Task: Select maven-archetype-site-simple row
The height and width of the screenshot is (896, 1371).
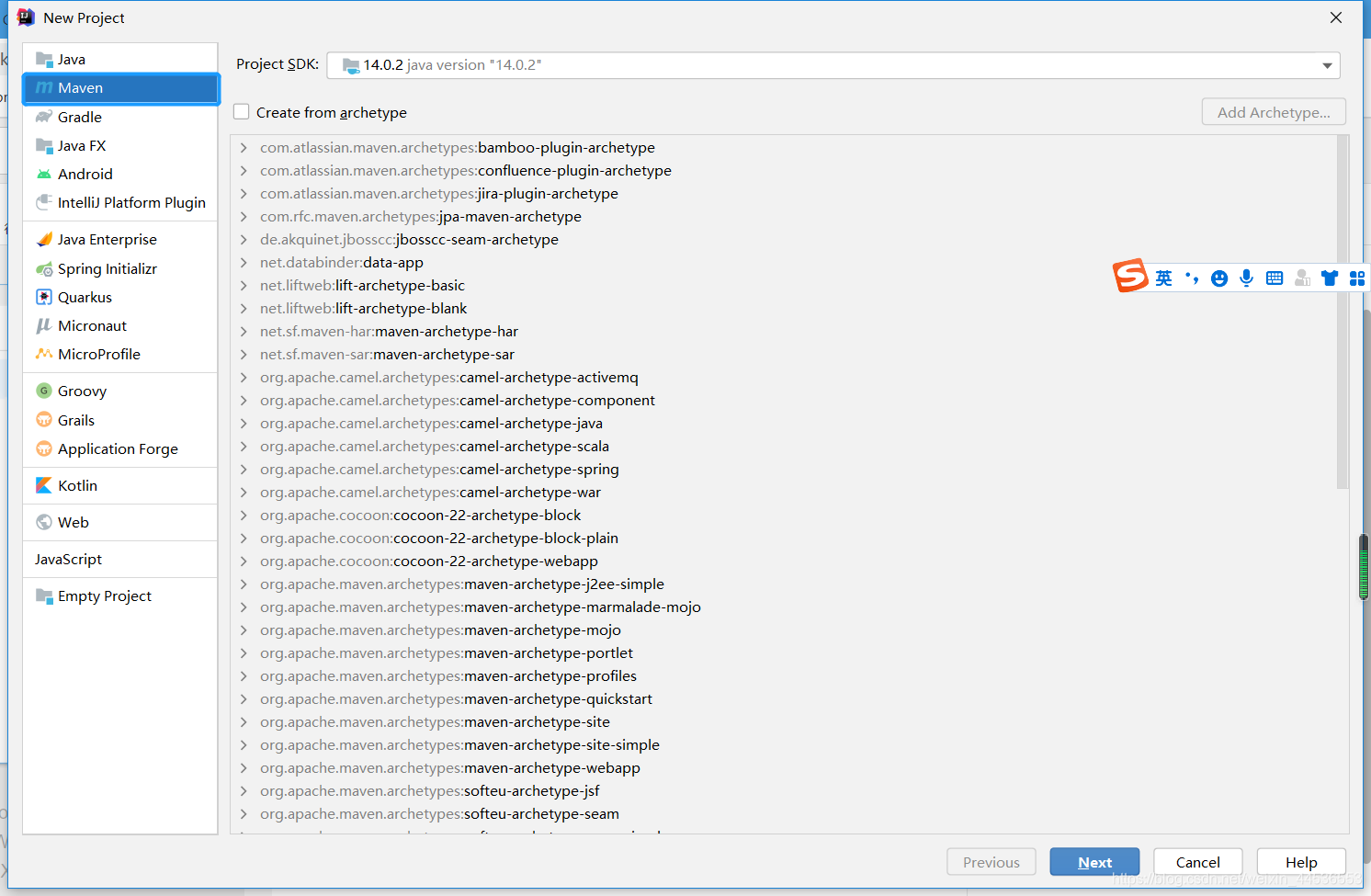Action: coord(784,744)
